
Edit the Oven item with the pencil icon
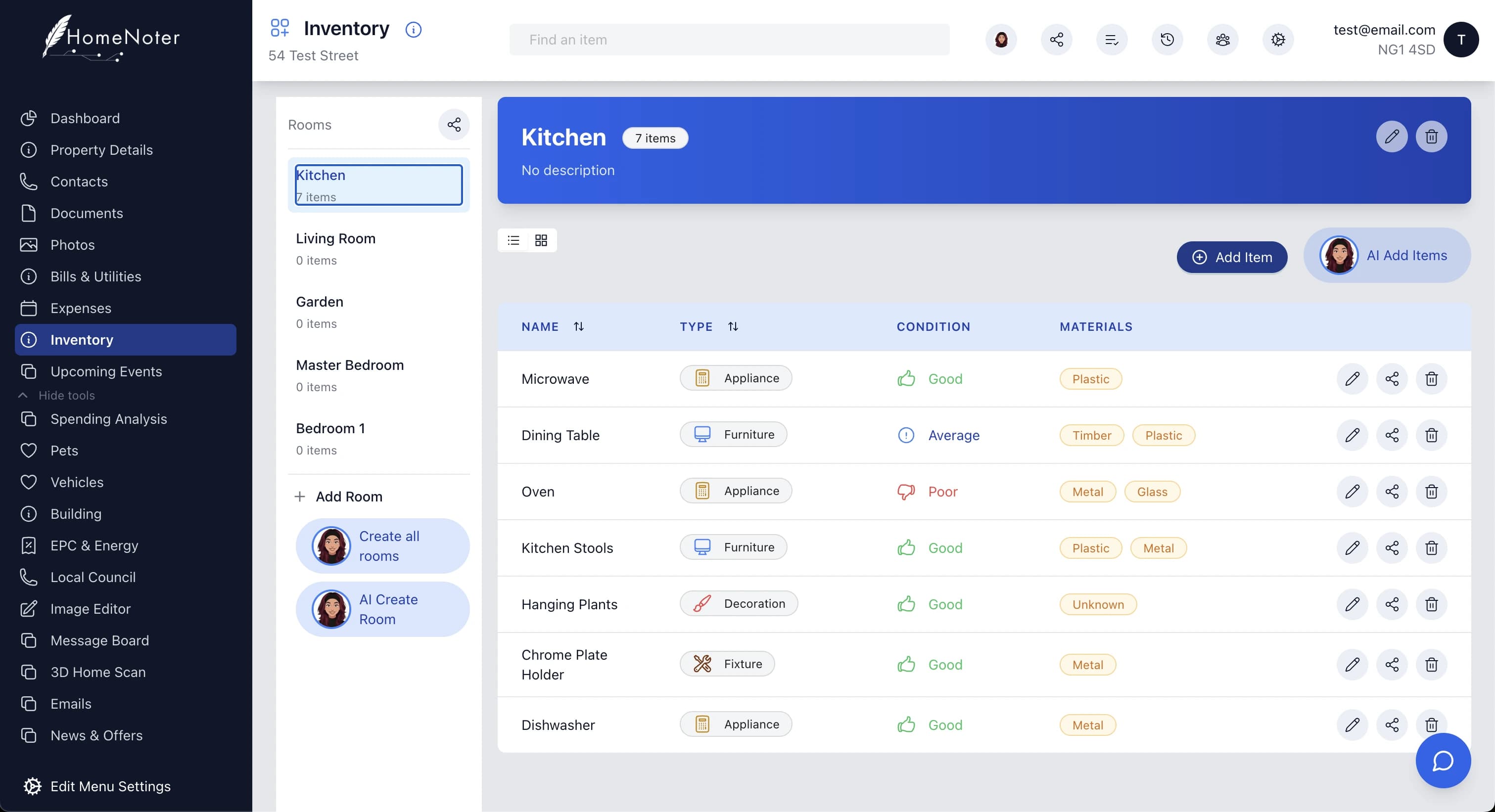(x=1352, y=491)
